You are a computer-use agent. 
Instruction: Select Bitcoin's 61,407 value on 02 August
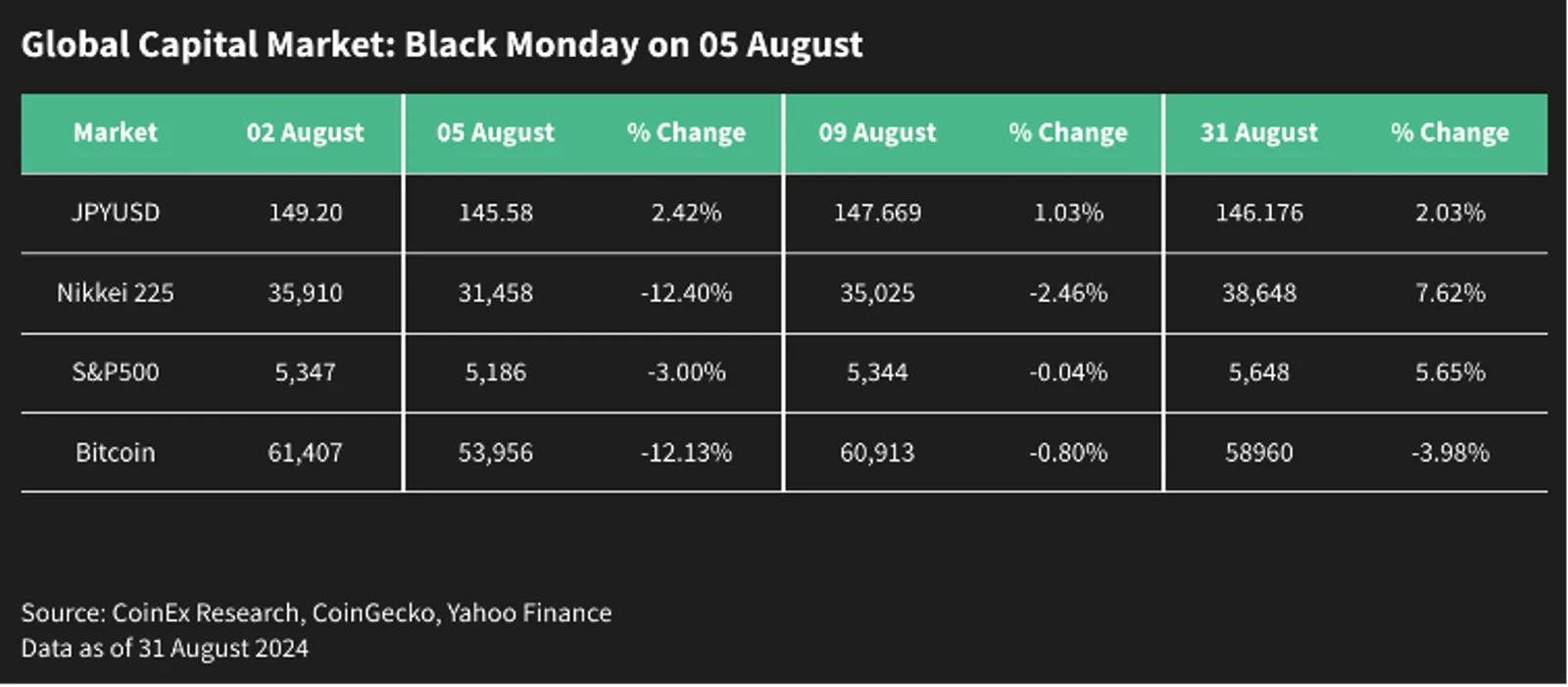coord(305,453)
